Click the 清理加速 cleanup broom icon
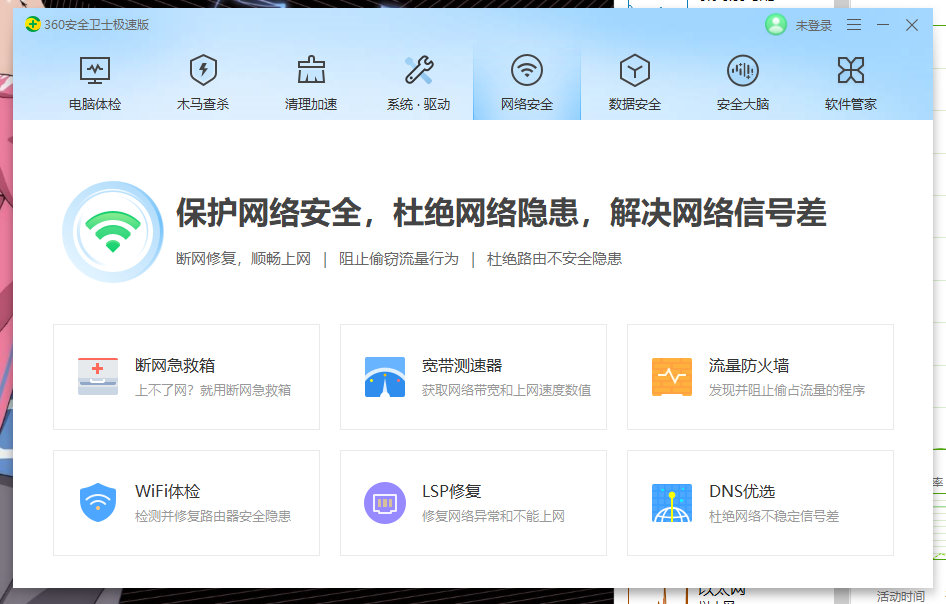Viewport: 946px width, 604px height. click(310, 70)
